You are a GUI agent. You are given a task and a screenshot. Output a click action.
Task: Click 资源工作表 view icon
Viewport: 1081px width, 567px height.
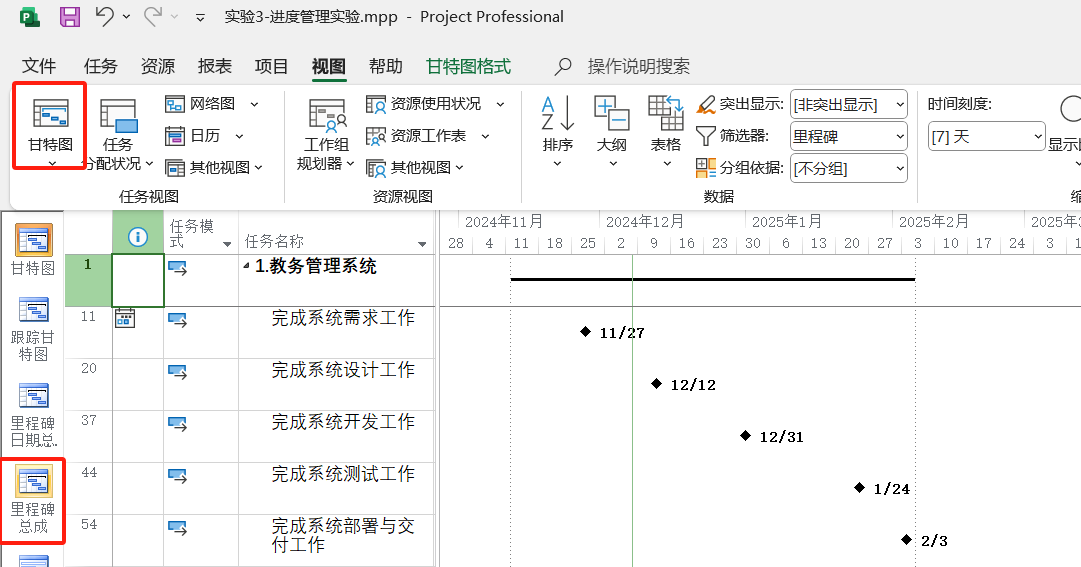click(x=376, y=136)
